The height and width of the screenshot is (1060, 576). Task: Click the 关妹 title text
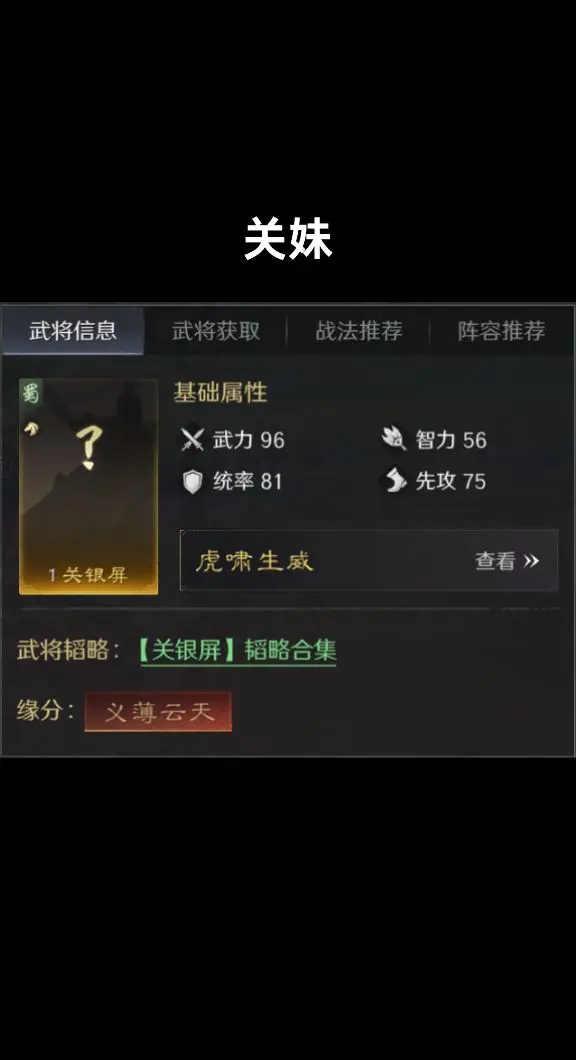[288, 238]
